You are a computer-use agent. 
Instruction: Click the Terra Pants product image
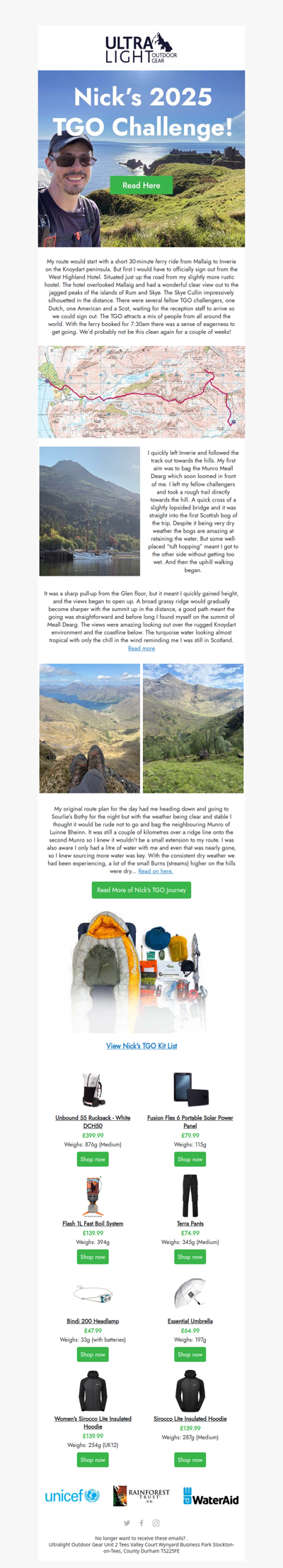click(190, 1196)
